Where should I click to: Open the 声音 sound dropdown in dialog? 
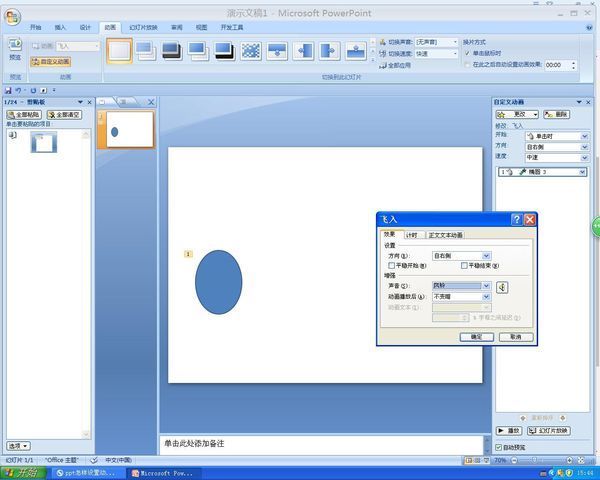click(486, 285)
